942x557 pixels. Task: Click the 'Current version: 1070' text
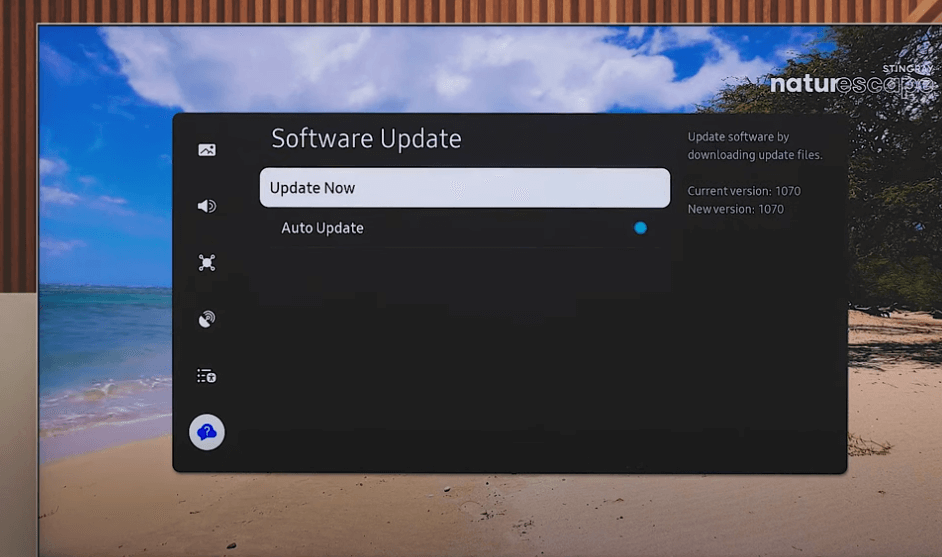(x=744, y=191)
